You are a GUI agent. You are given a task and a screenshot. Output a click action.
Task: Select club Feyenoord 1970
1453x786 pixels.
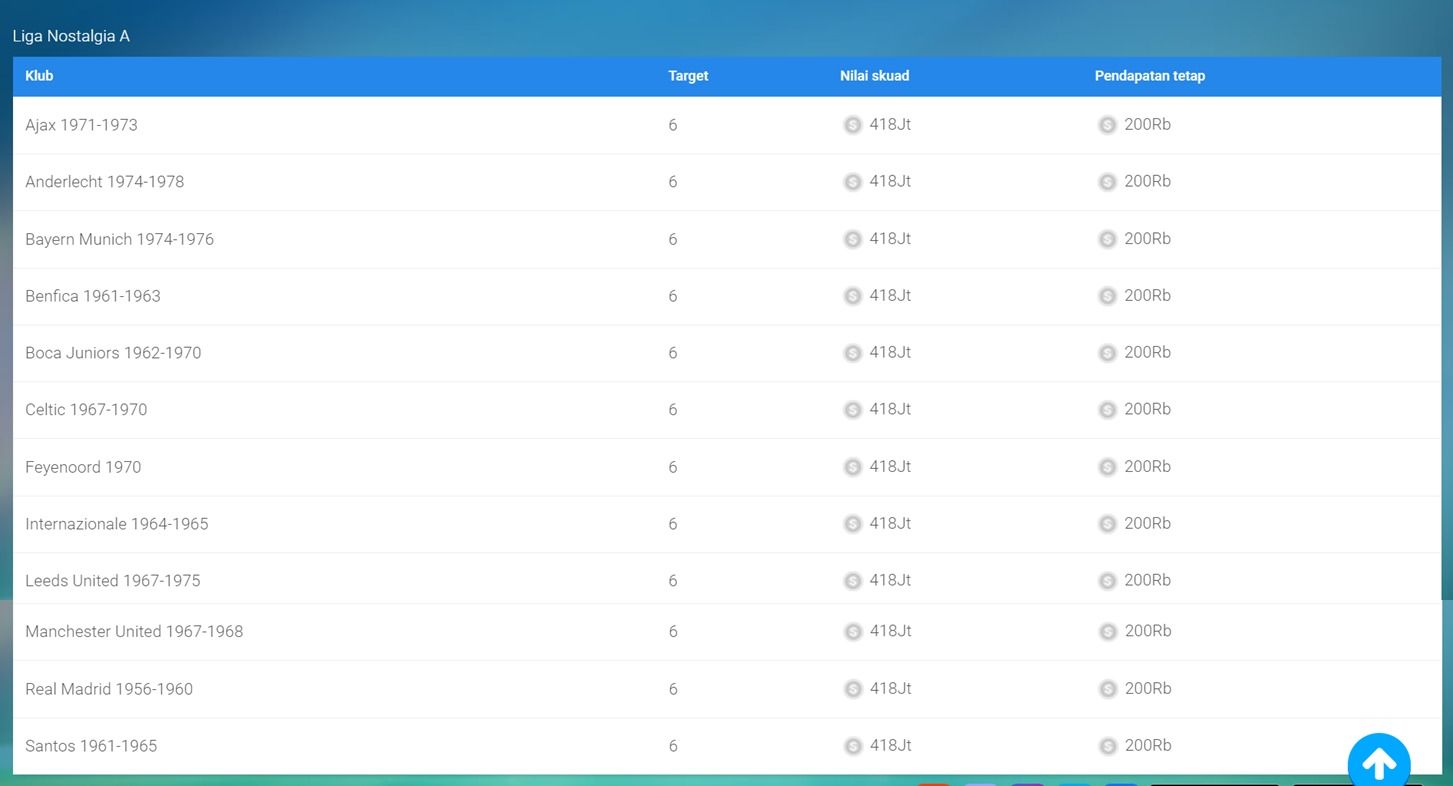[83, 467]
